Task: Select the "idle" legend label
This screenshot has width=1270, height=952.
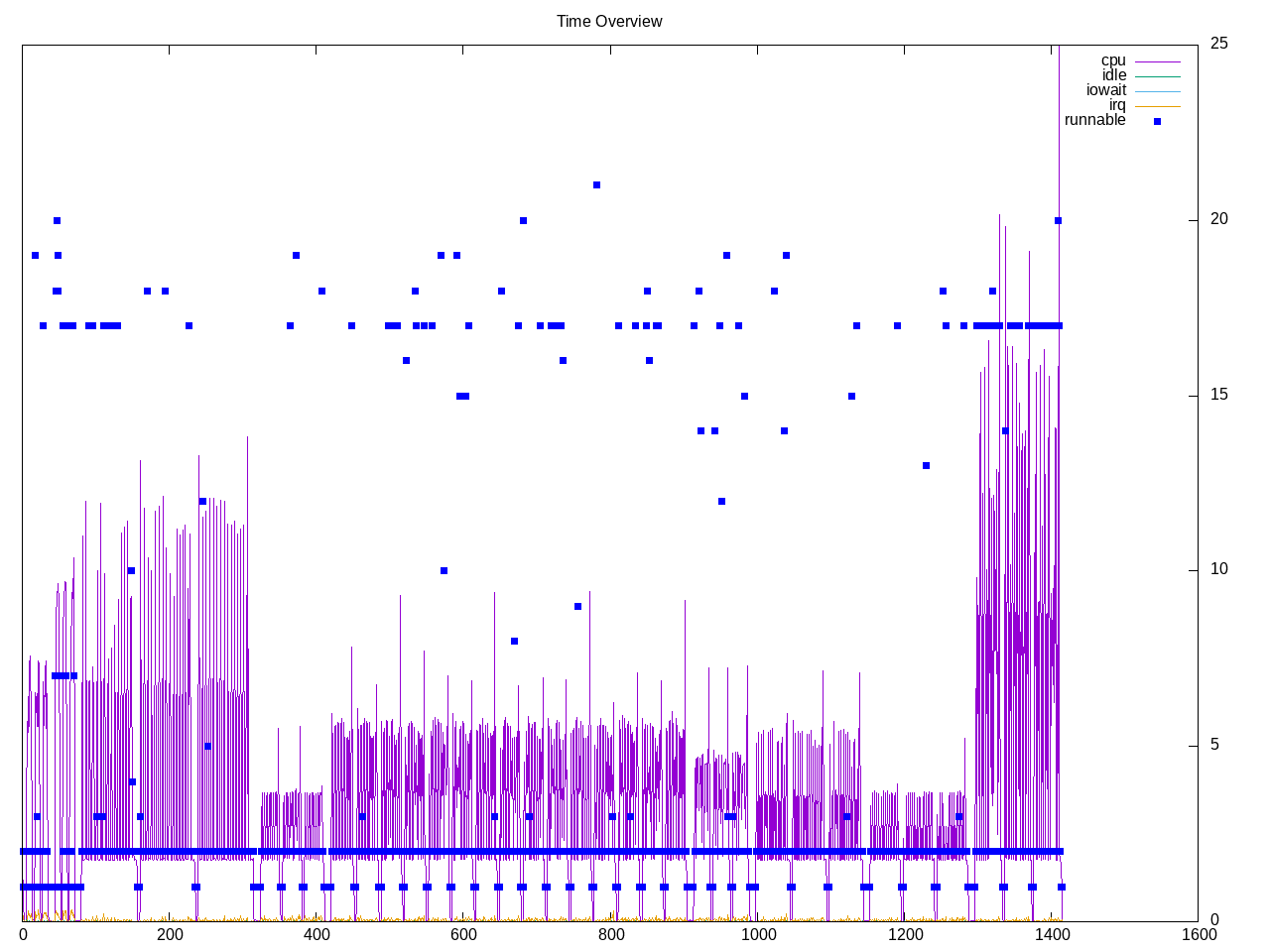Action: 1113,75
